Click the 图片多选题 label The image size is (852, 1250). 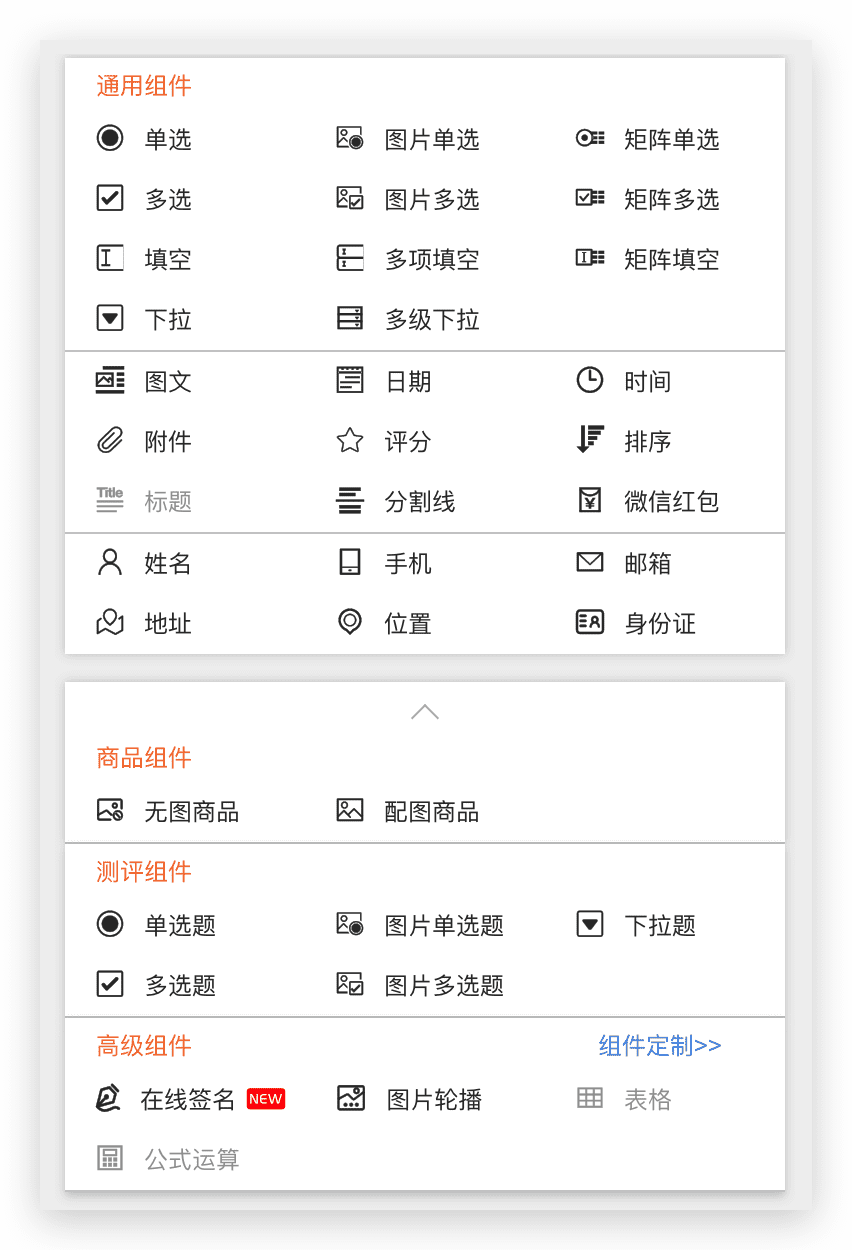(444, 985)
